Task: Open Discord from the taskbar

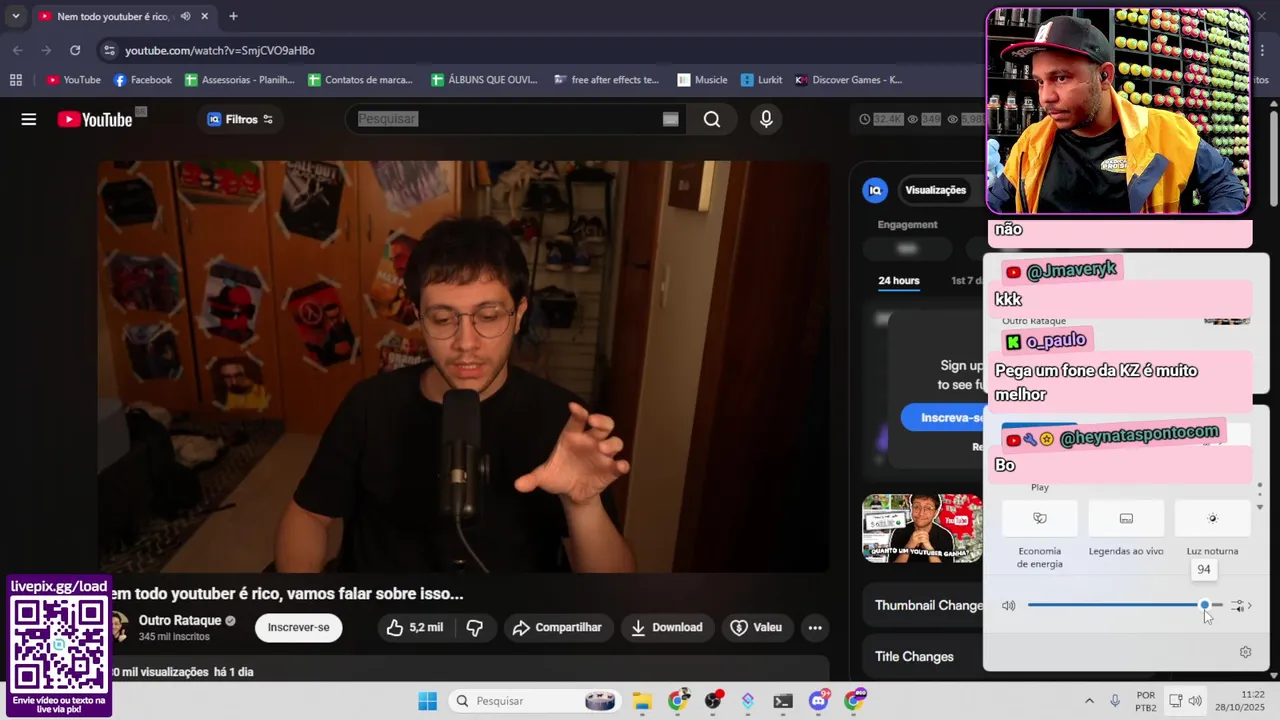Action: click(x=819, y=701)
